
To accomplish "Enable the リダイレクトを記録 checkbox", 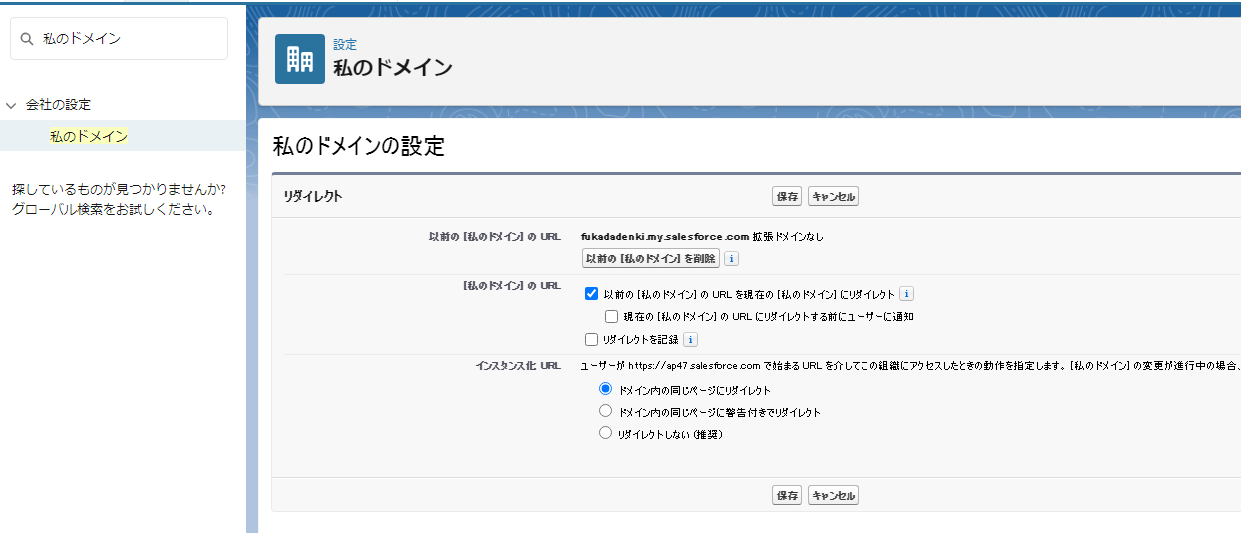I will pos(591,340).
